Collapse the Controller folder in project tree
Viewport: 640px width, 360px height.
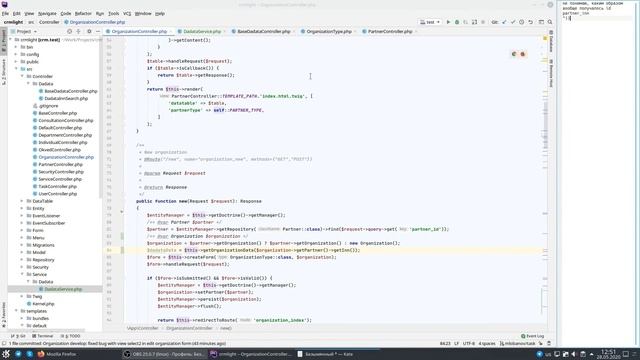pyautogui.click(x=22, y=76)
